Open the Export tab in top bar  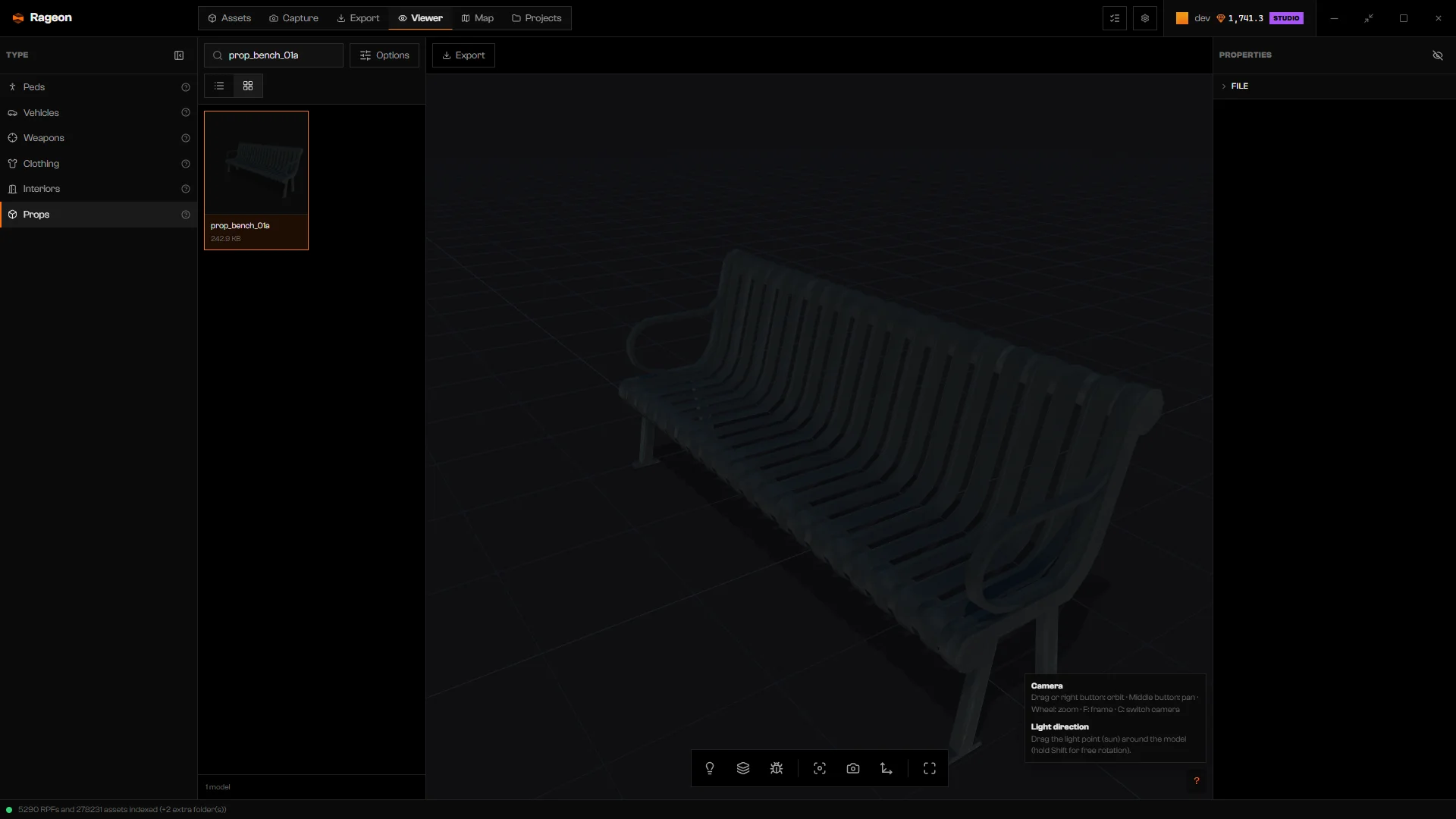coord(358,18)
